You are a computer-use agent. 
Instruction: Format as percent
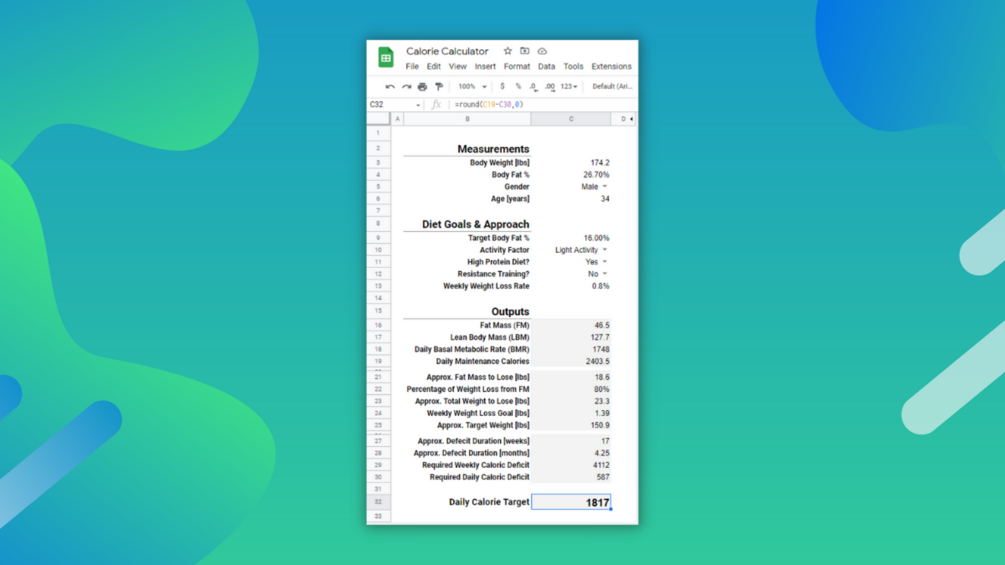(x=518, y=86)
